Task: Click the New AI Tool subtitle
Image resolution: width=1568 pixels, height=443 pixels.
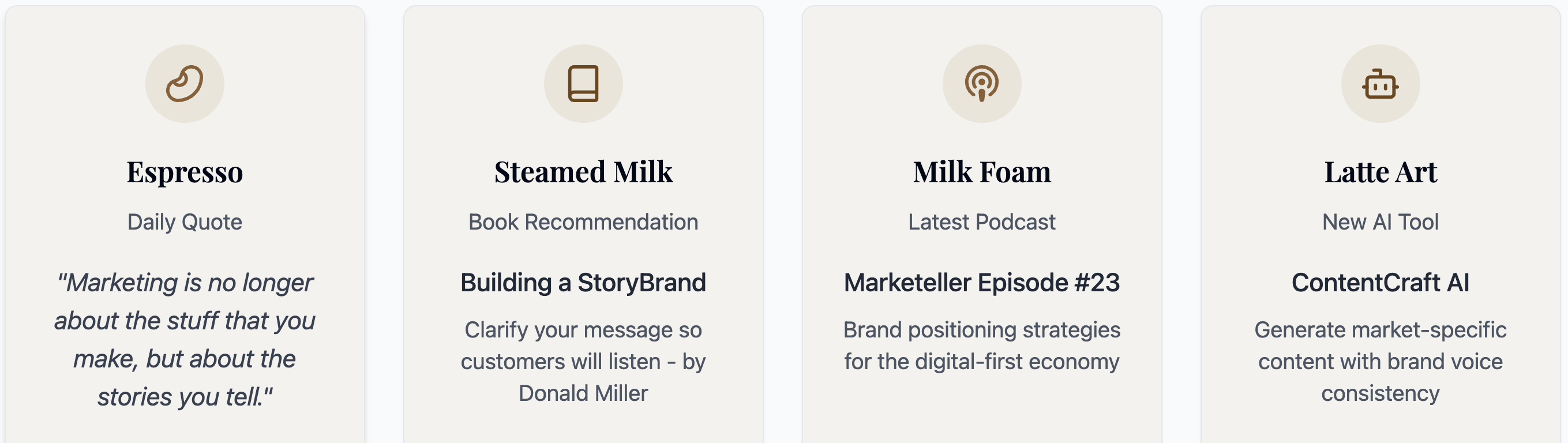Action: [1380, 222]
